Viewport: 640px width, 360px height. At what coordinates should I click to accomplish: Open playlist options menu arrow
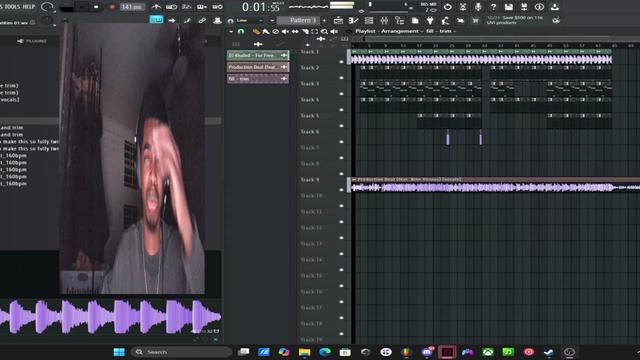[231, 31]
